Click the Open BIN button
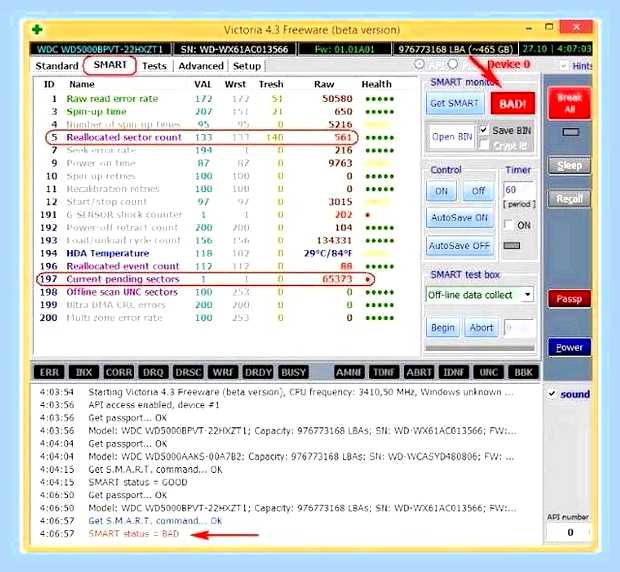Viewport: 620px width, 572px height. [452, 137]
